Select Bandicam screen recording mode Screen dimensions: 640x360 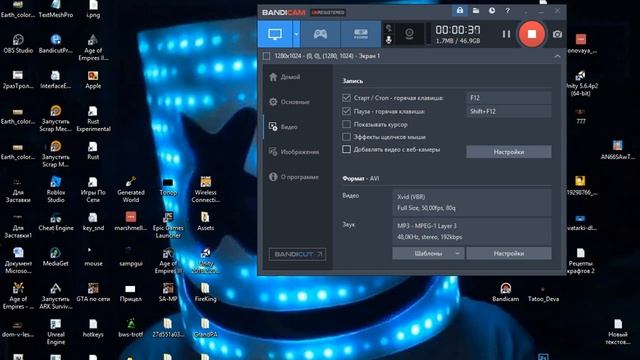[275, 34]
